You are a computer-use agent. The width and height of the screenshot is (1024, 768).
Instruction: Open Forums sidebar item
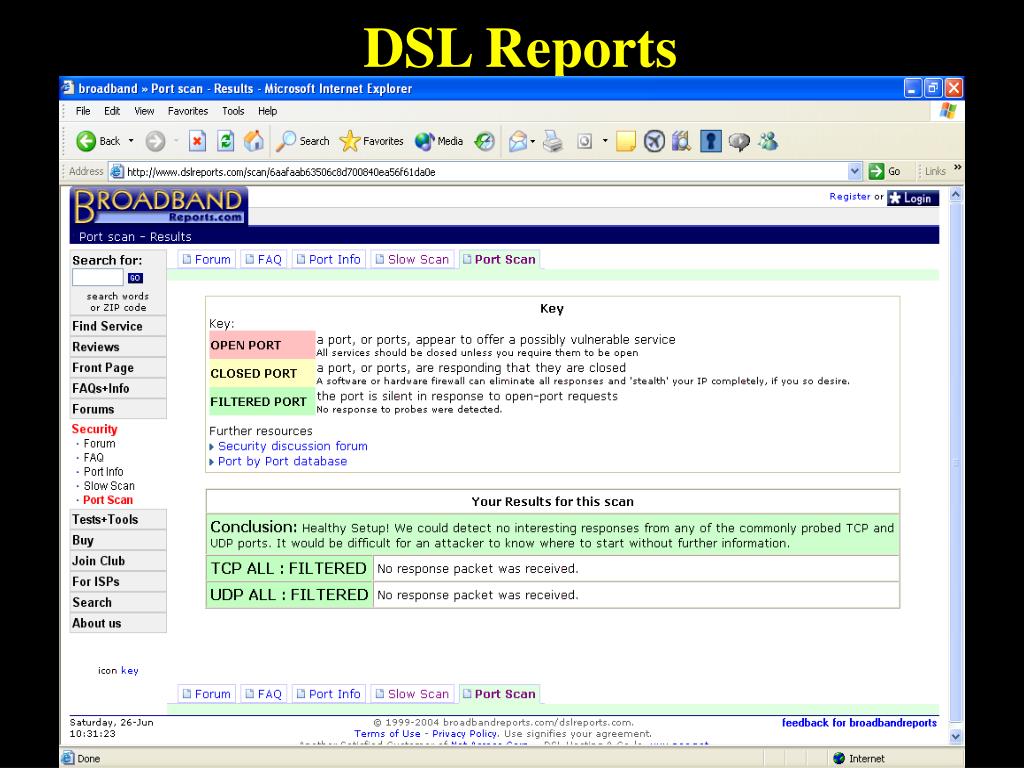pos(118,409)
